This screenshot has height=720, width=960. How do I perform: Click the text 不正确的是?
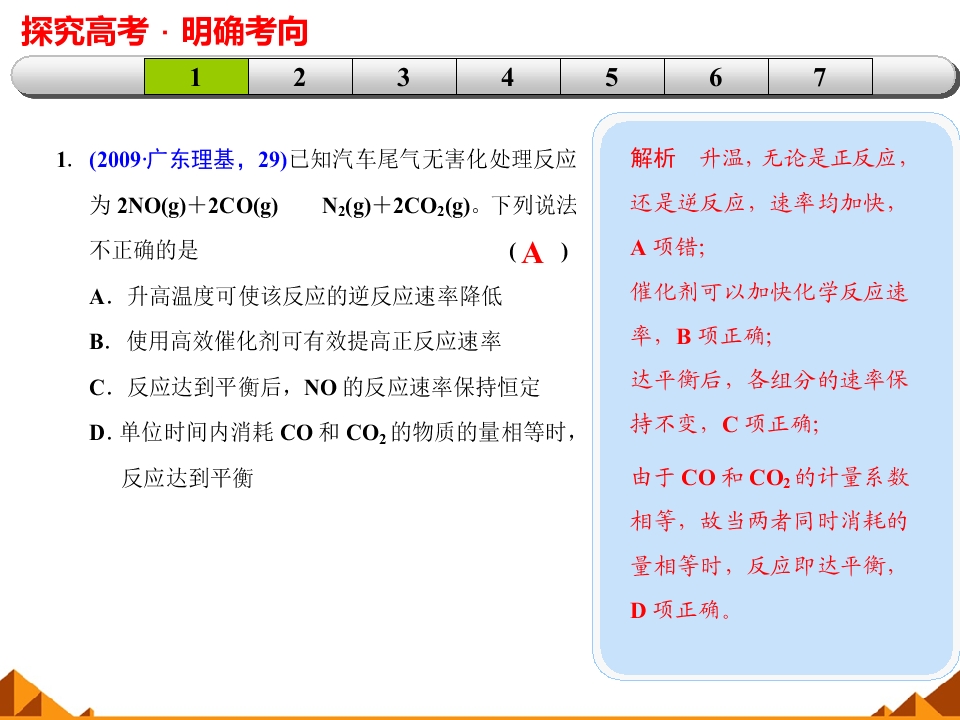[x=144, y=250]
